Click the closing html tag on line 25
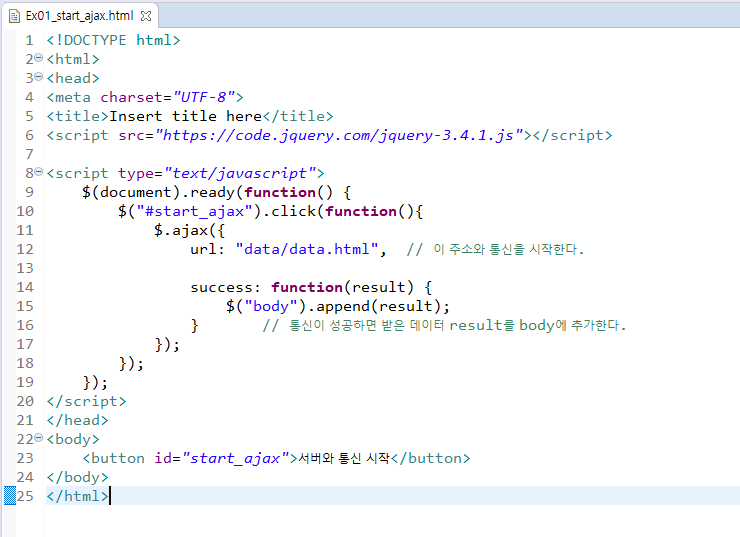This screenshot has height=537, width=740. click(77, 496)
